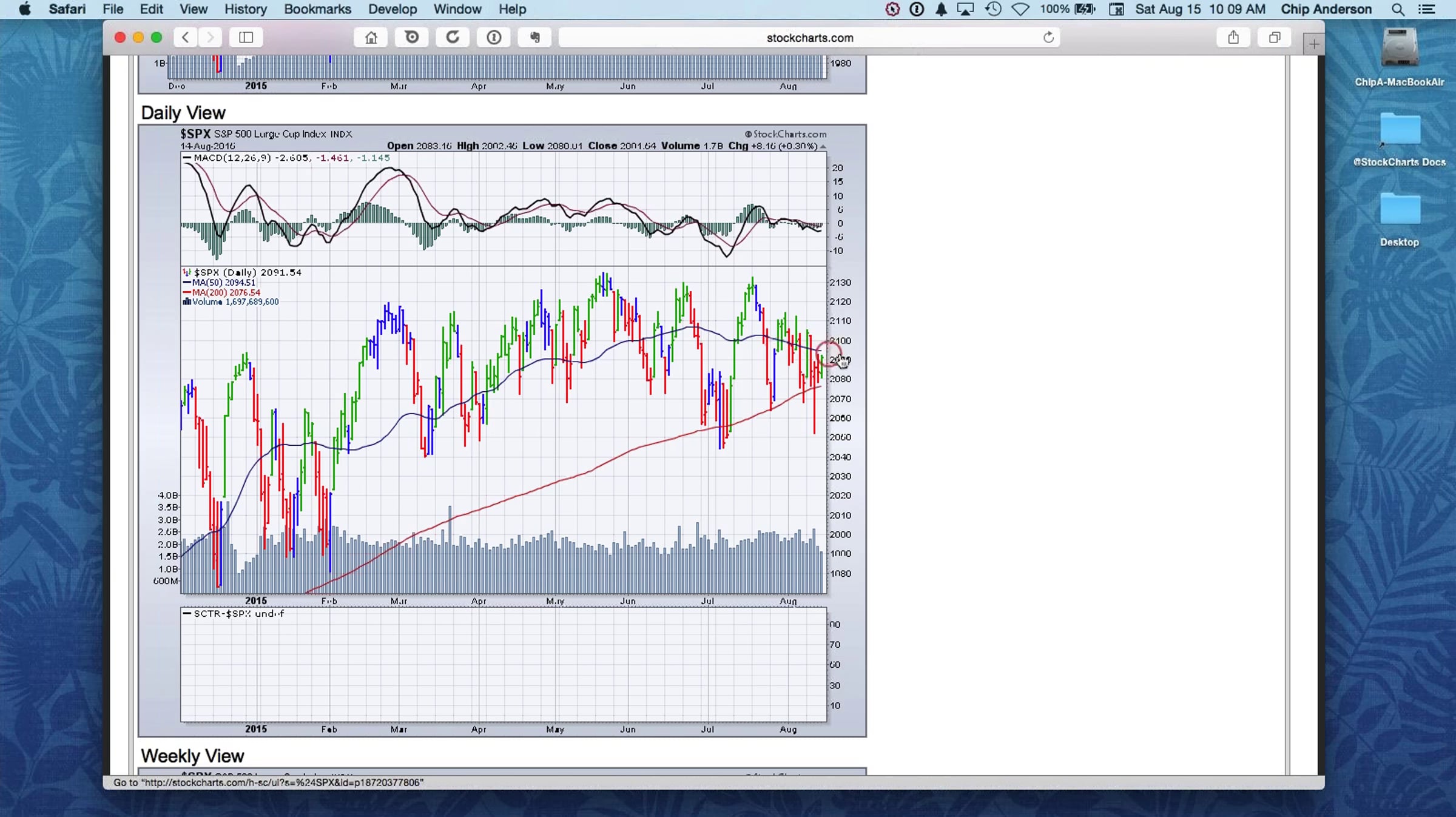Click the small triangle after the Chg value
Viewport: 1456px width, 817px height.
pos(823,147)
